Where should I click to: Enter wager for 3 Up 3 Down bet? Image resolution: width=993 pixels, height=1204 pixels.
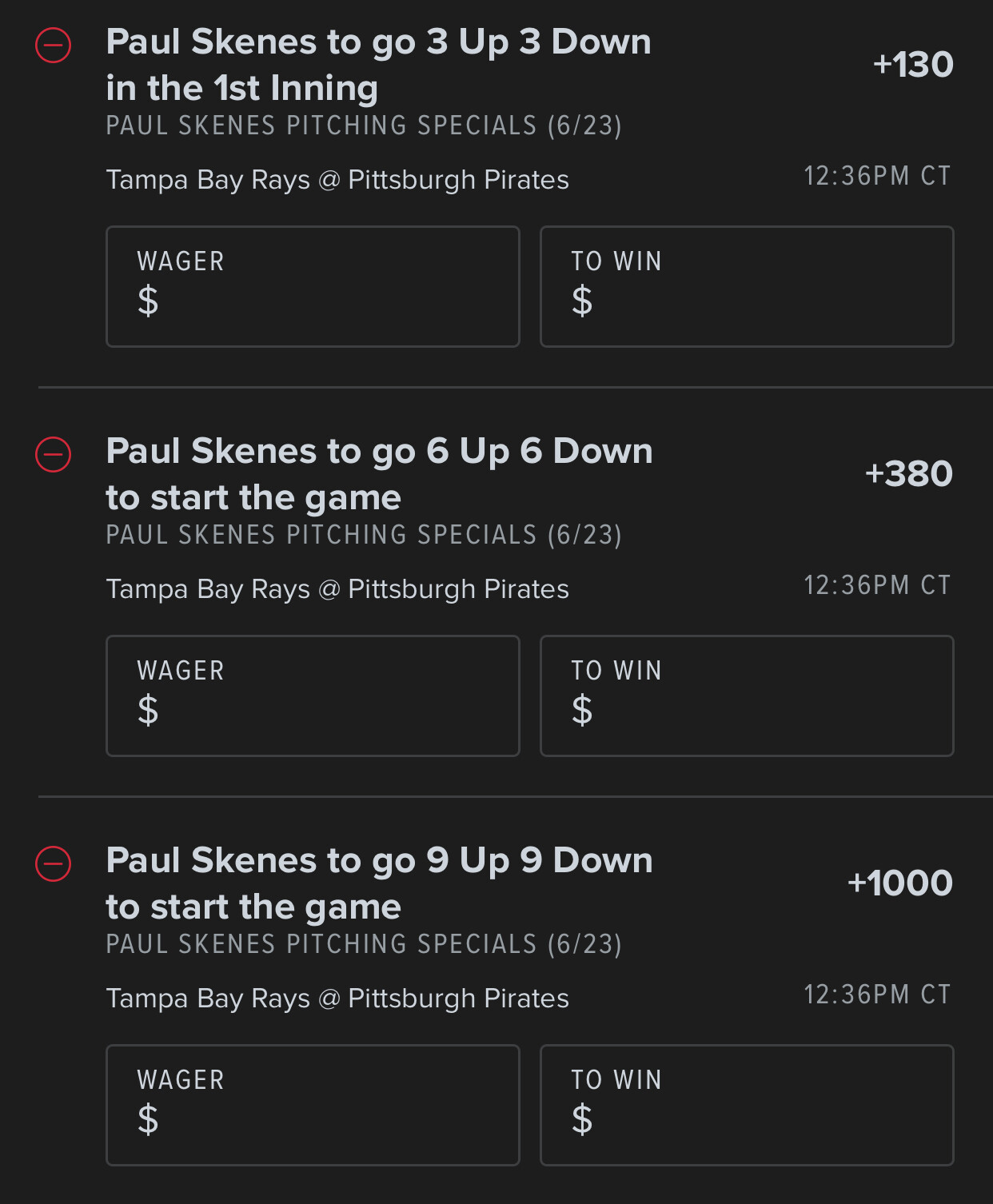tap(313, 286)
